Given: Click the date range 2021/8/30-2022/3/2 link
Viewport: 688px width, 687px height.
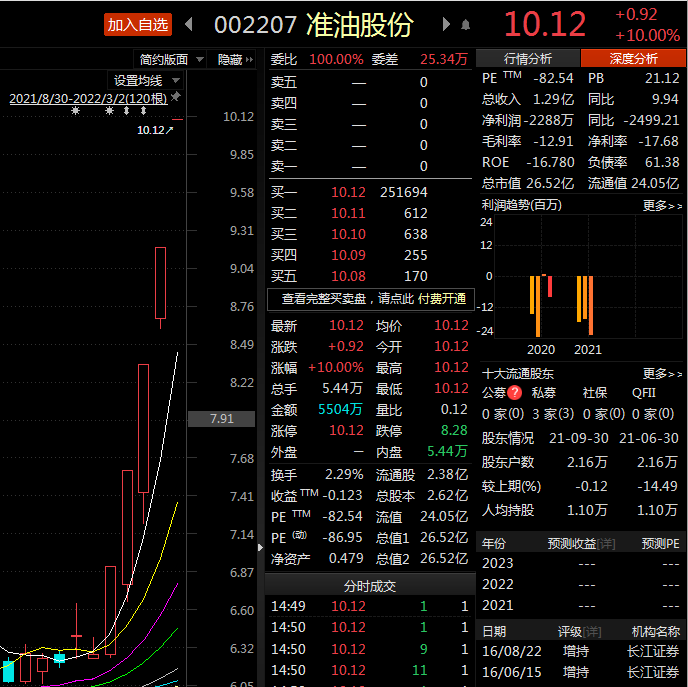Looking at the screenshot, I should click(88, 99).
